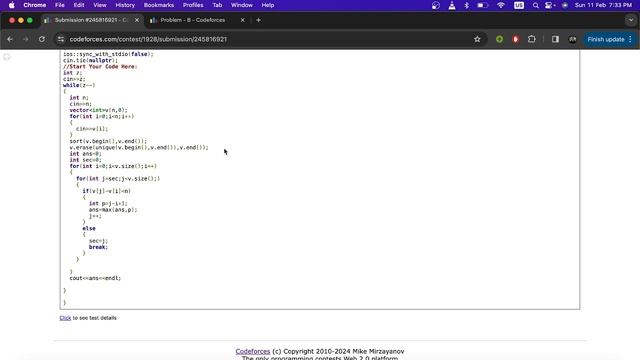This screenshot has width=640, height=360.
Task: Click the 'sort(v.begin(),v.end());' line
Action: [108, 141]
